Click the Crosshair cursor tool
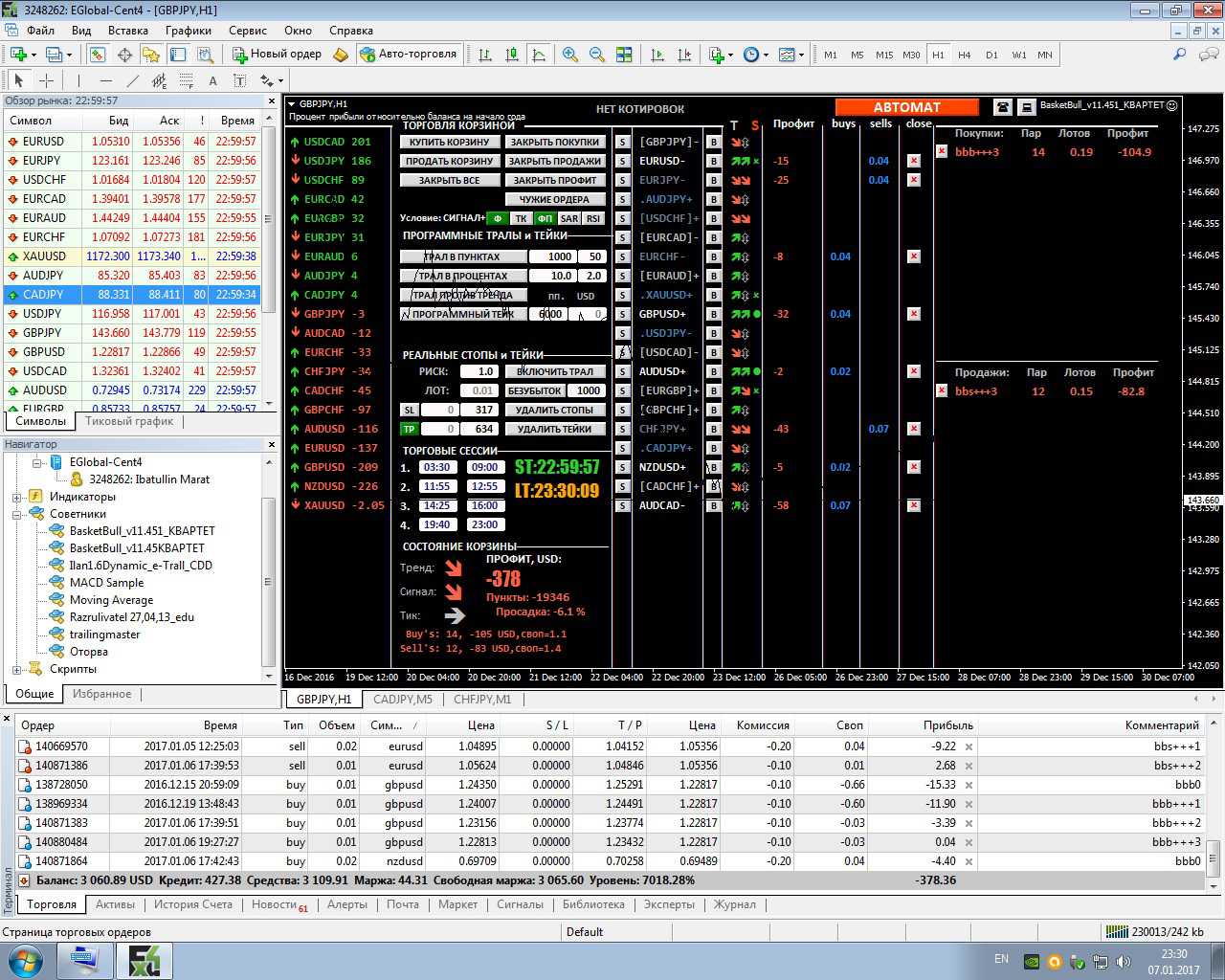The image size is (1225, 980). tap(45, 80)
